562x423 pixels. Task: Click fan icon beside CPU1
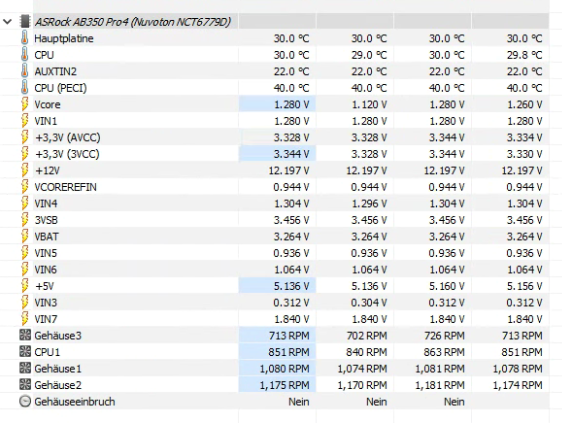pyautogui.click(x=25, y=351)
